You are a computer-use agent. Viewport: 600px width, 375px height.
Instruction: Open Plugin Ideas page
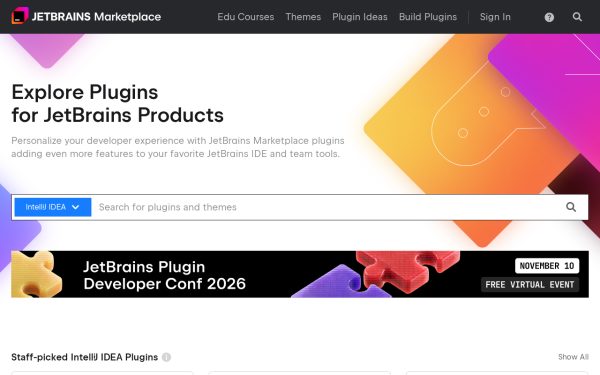click(360, 17)
